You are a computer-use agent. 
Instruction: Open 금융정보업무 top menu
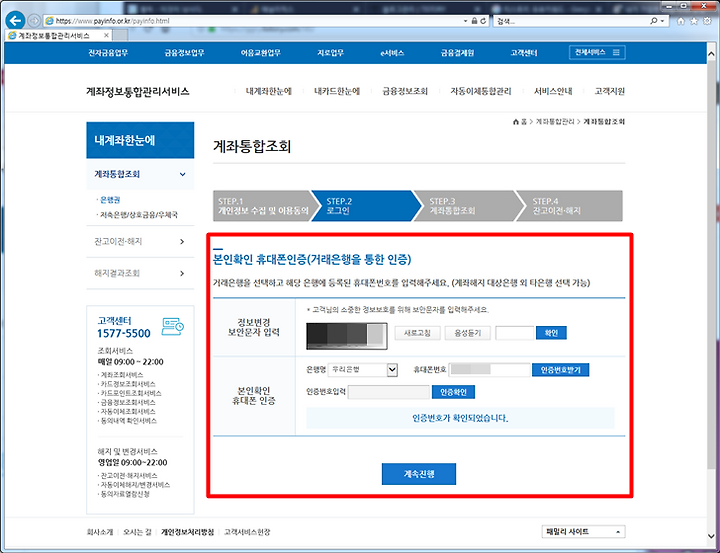184,53
